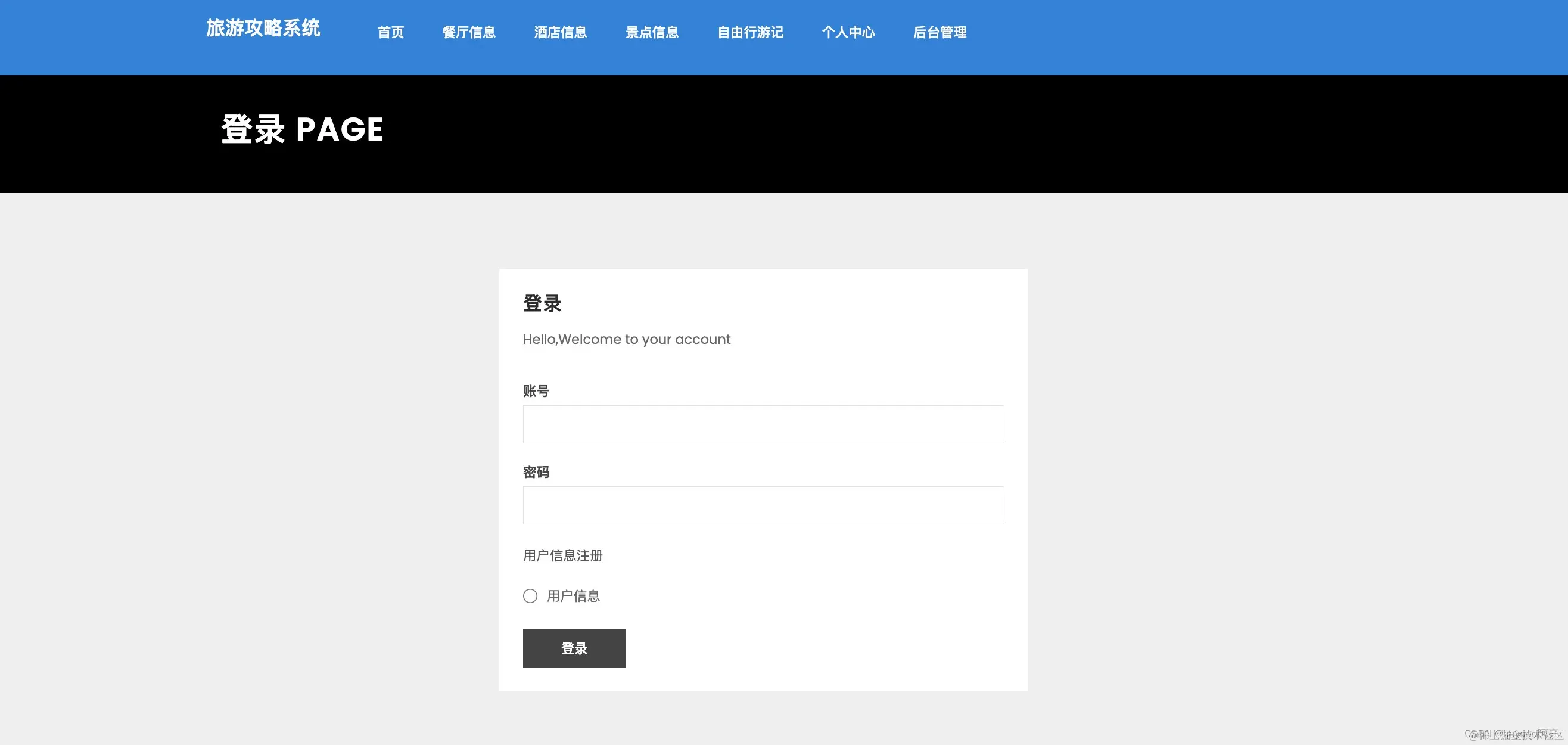1568x745 pixels.
Task: Open the 酒店信息 page
Action: 561,33
